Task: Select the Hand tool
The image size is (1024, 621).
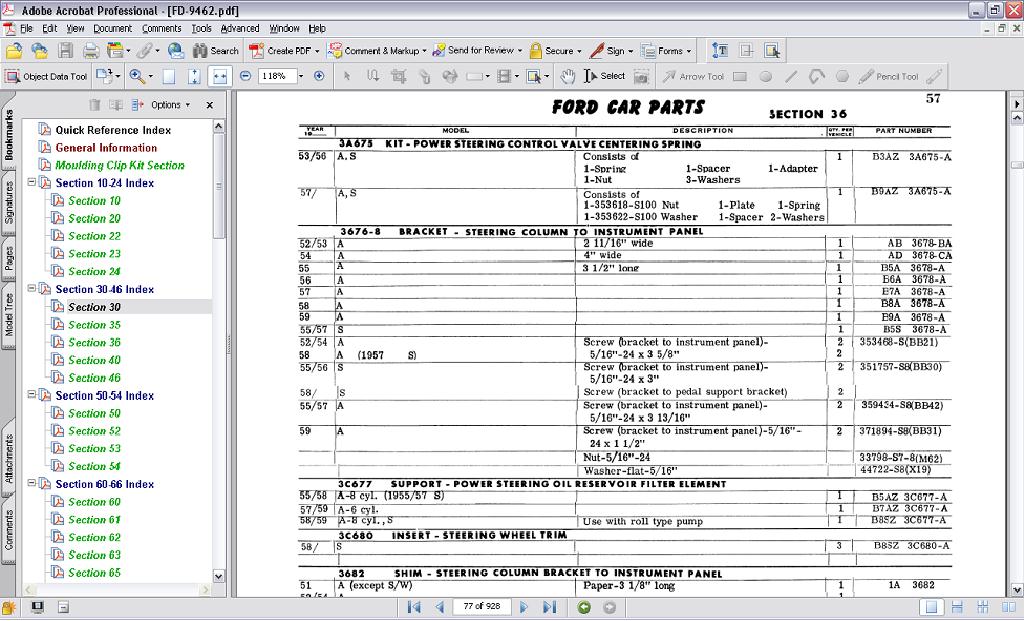Action: coord(568,76)
